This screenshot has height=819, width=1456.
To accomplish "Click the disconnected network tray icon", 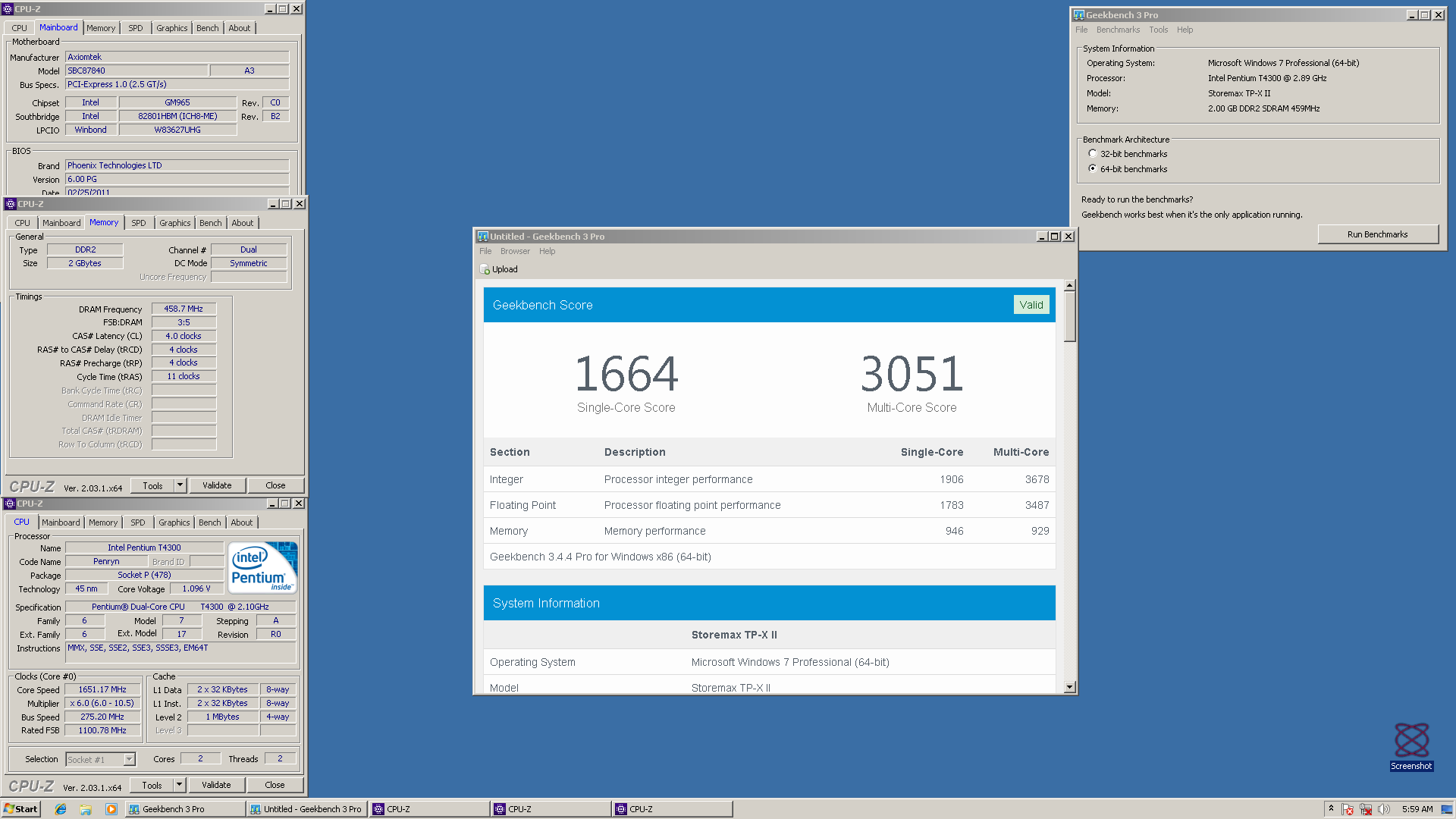I will [1366, 809].
